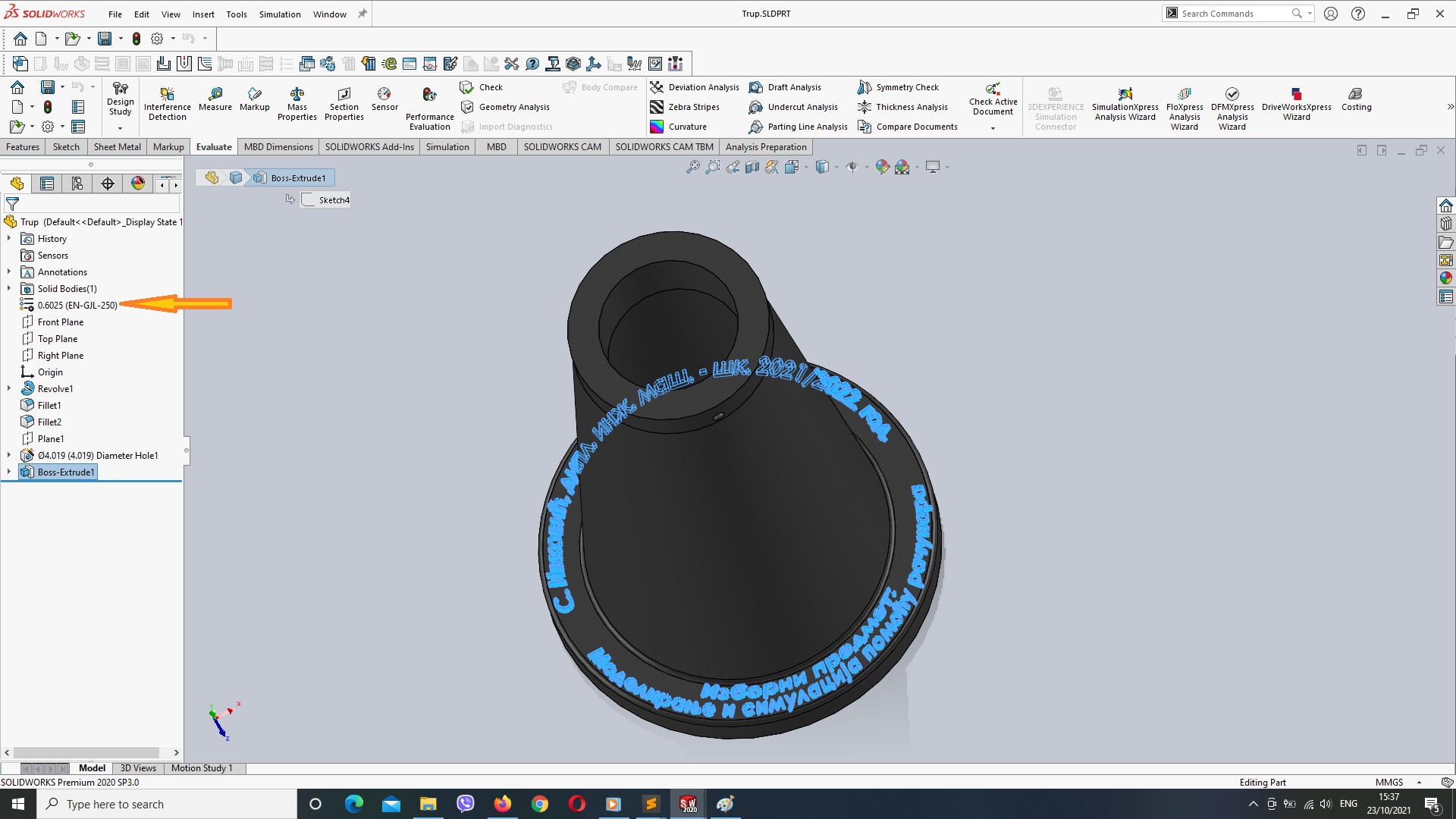Open Parting Line Analysis
This screenshot has width=1456, height=819.
click(x=798, y=127)
